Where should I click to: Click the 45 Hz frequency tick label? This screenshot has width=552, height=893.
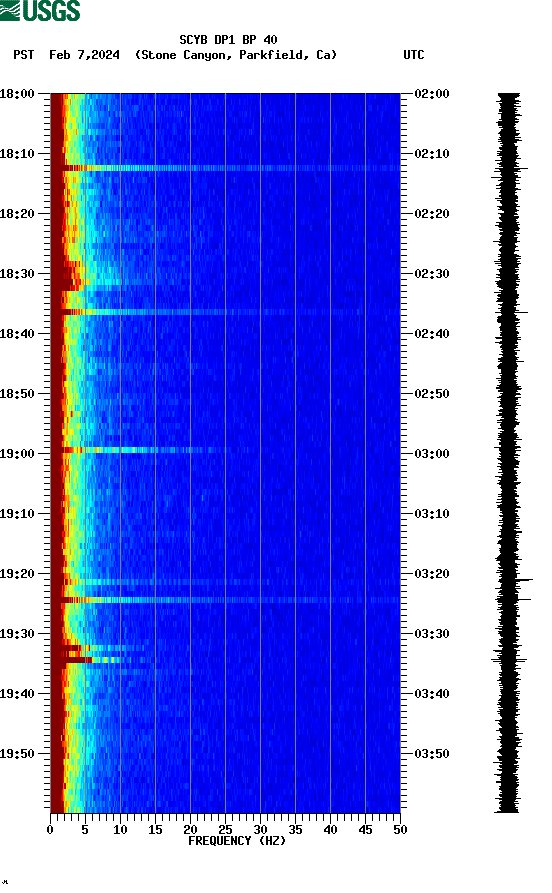[365, 830]
